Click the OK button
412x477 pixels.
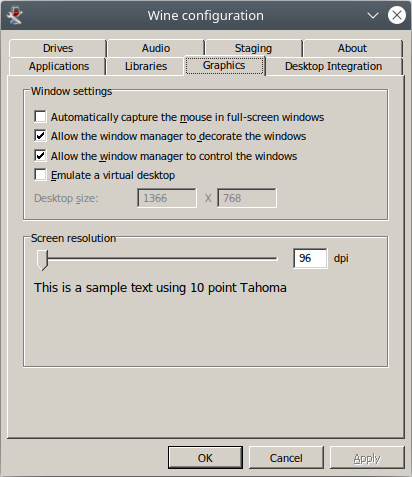click(205, 458)
